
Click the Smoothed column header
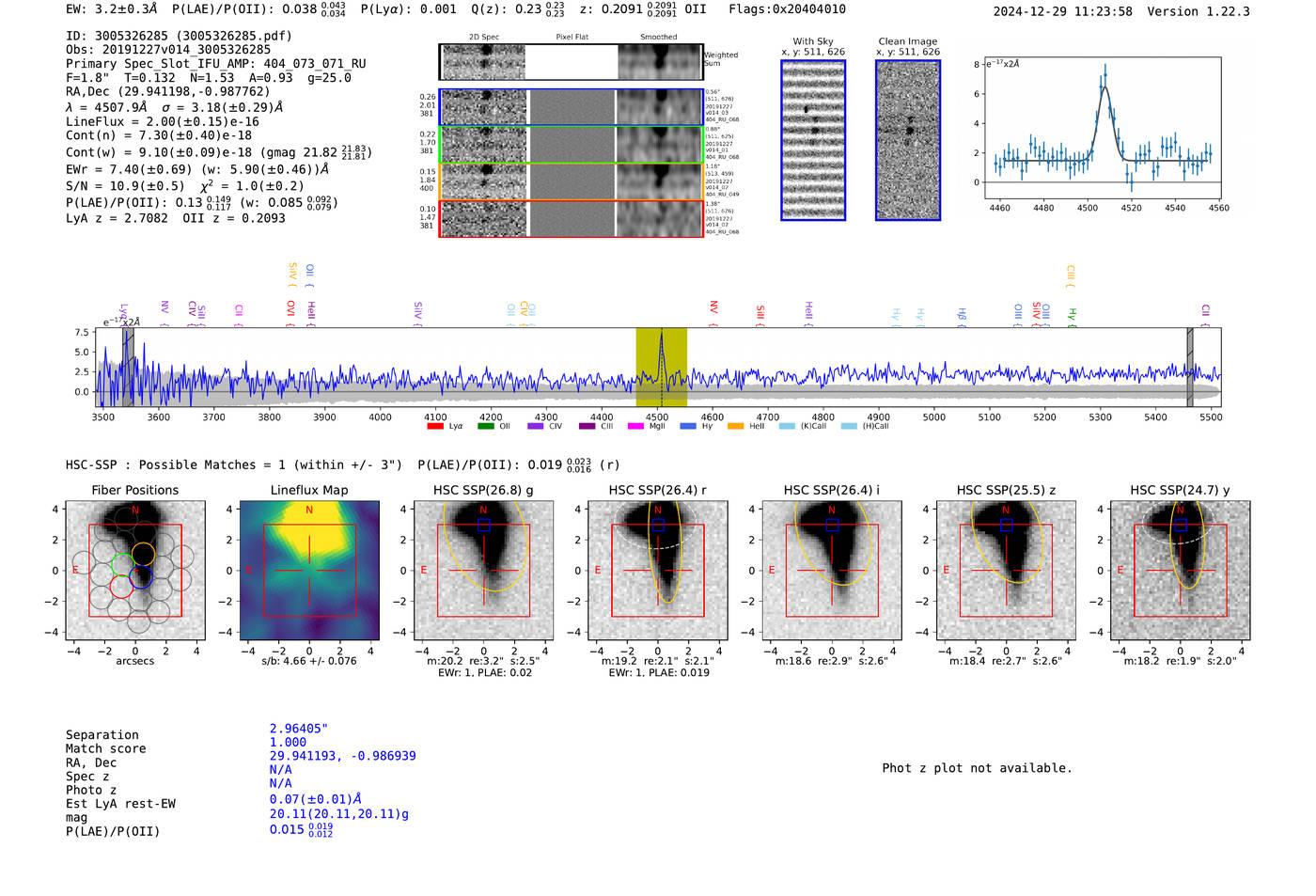659,38
